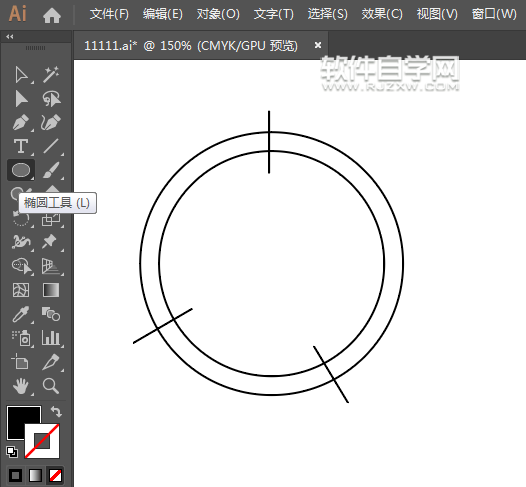Open the 文件(F) menu
Viewport: 526px width, 487px height.
pyautogui.click(x=109, y=14)
